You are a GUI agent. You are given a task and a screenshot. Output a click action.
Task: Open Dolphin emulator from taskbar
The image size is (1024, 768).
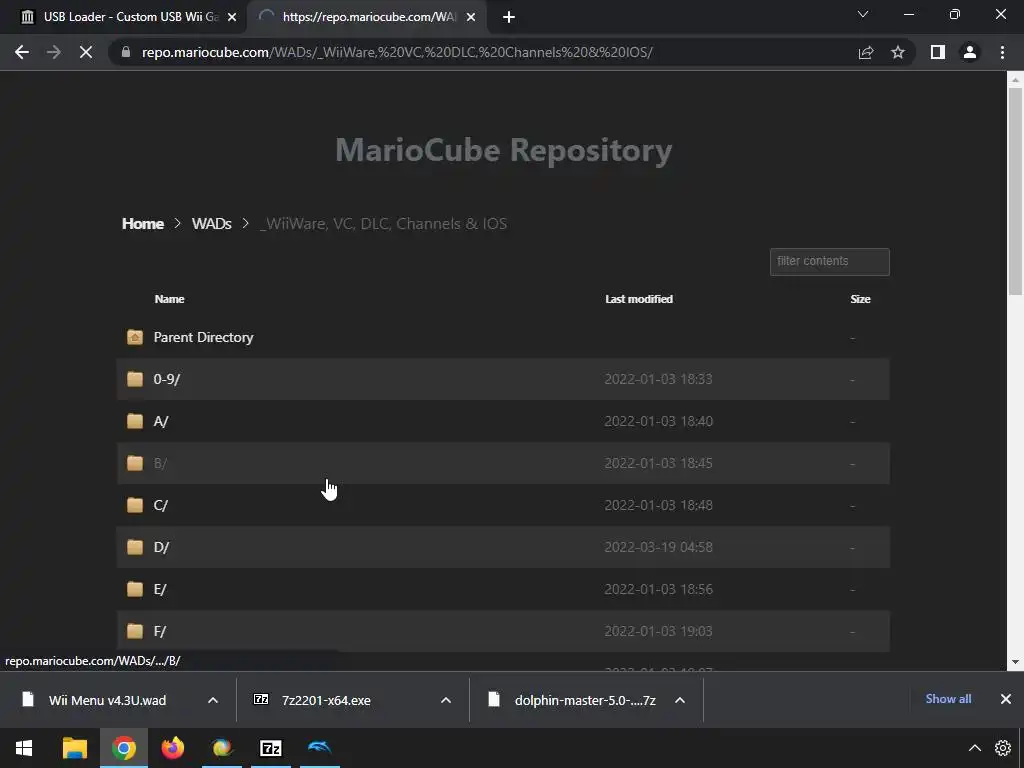tap(319, 748)
